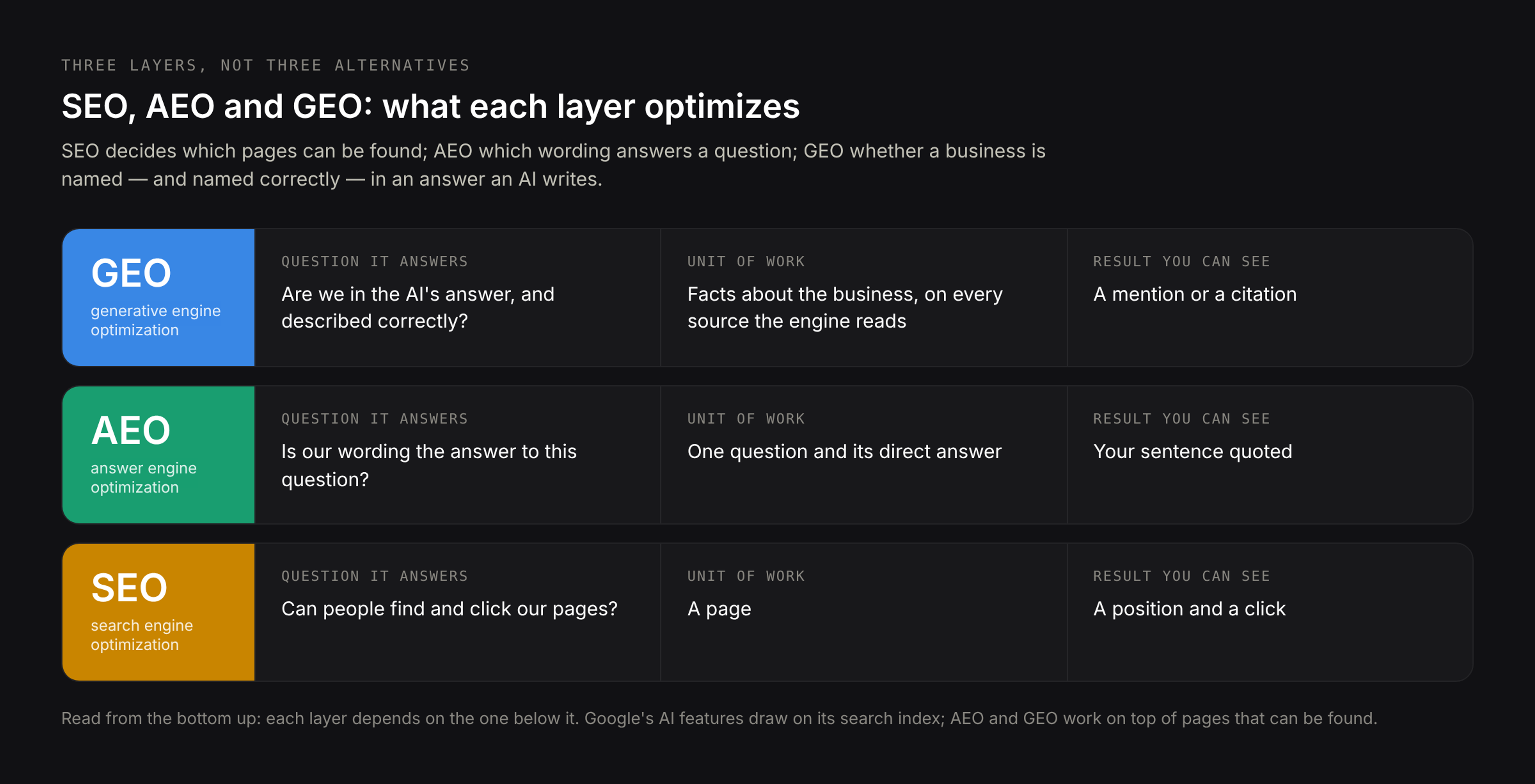Click the GEO row 'RESULT YOU CAN SEE' label
Viewport: 1535px width, 784px height.
click(x=1182, y=261)
